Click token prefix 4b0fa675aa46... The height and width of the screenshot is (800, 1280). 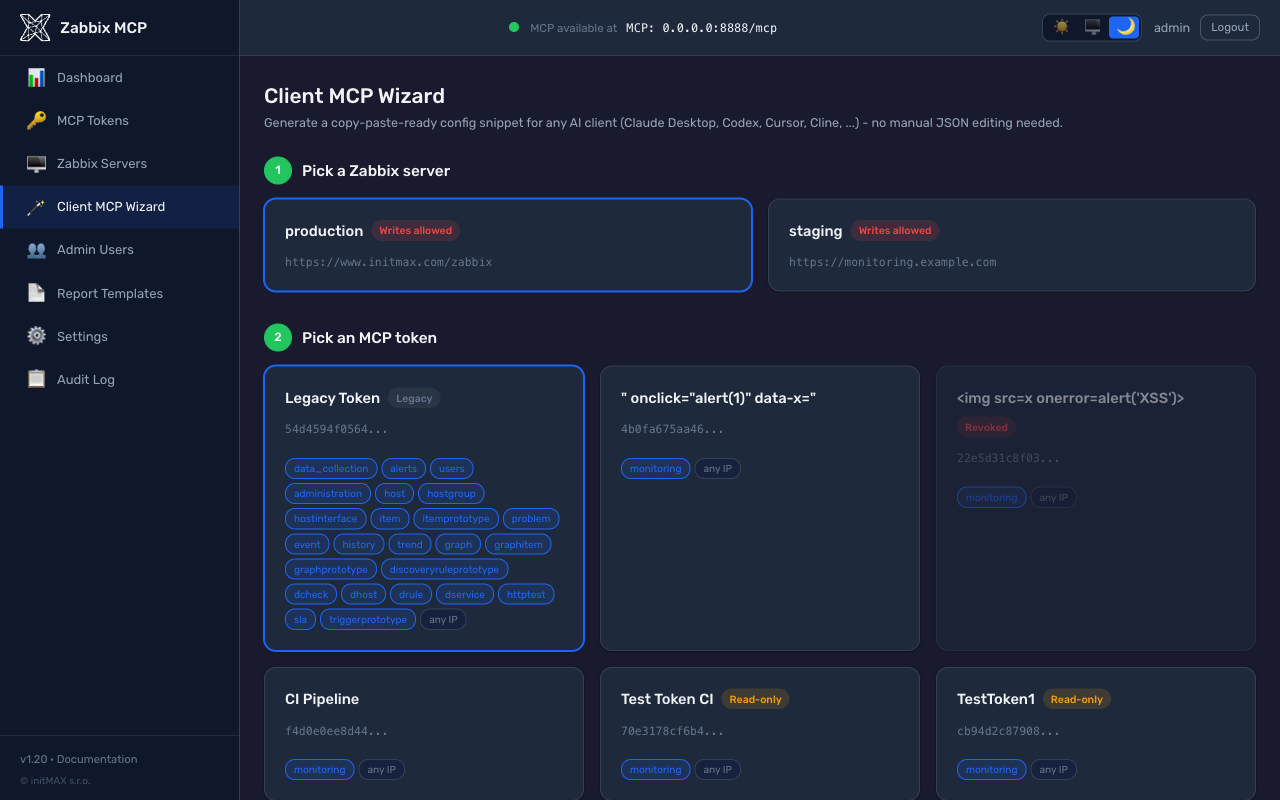point(672,429)
